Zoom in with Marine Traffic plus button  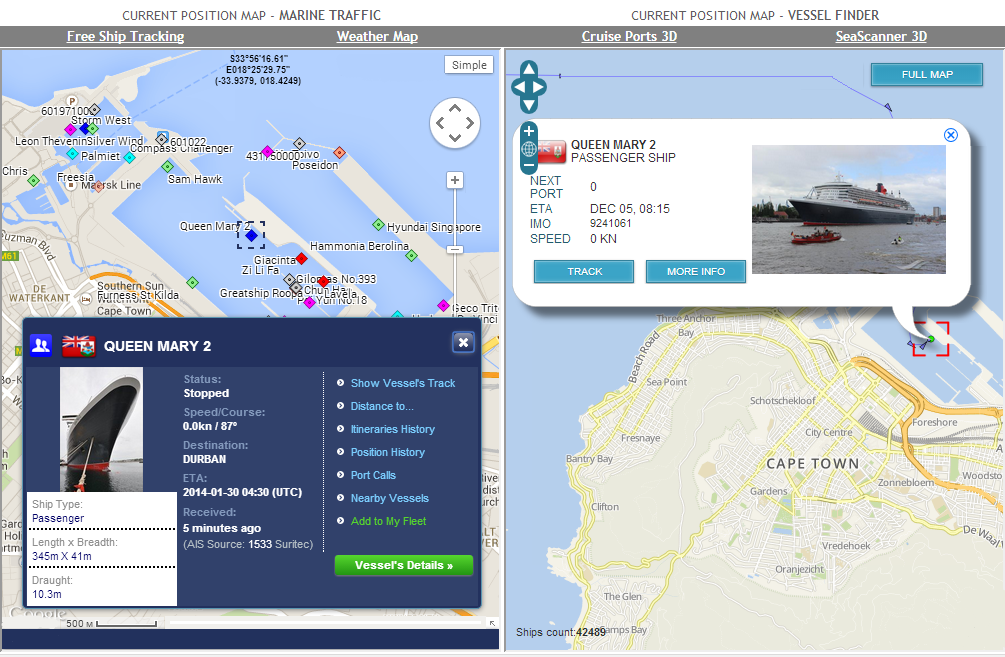pyautogui.click(x=455, y=180)
